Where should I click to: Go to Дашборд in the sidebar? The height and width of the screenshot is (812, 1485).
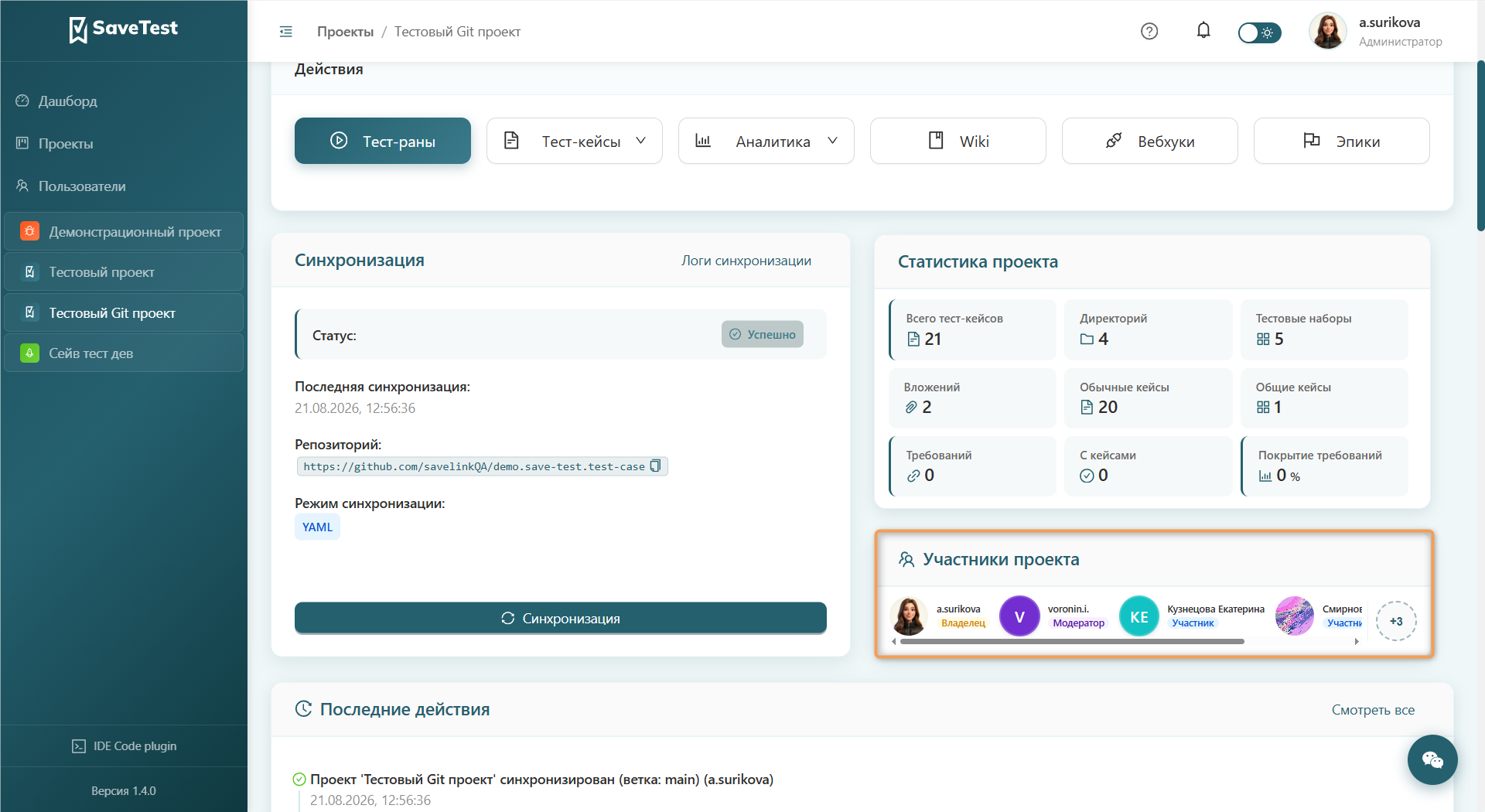[67, 101]
